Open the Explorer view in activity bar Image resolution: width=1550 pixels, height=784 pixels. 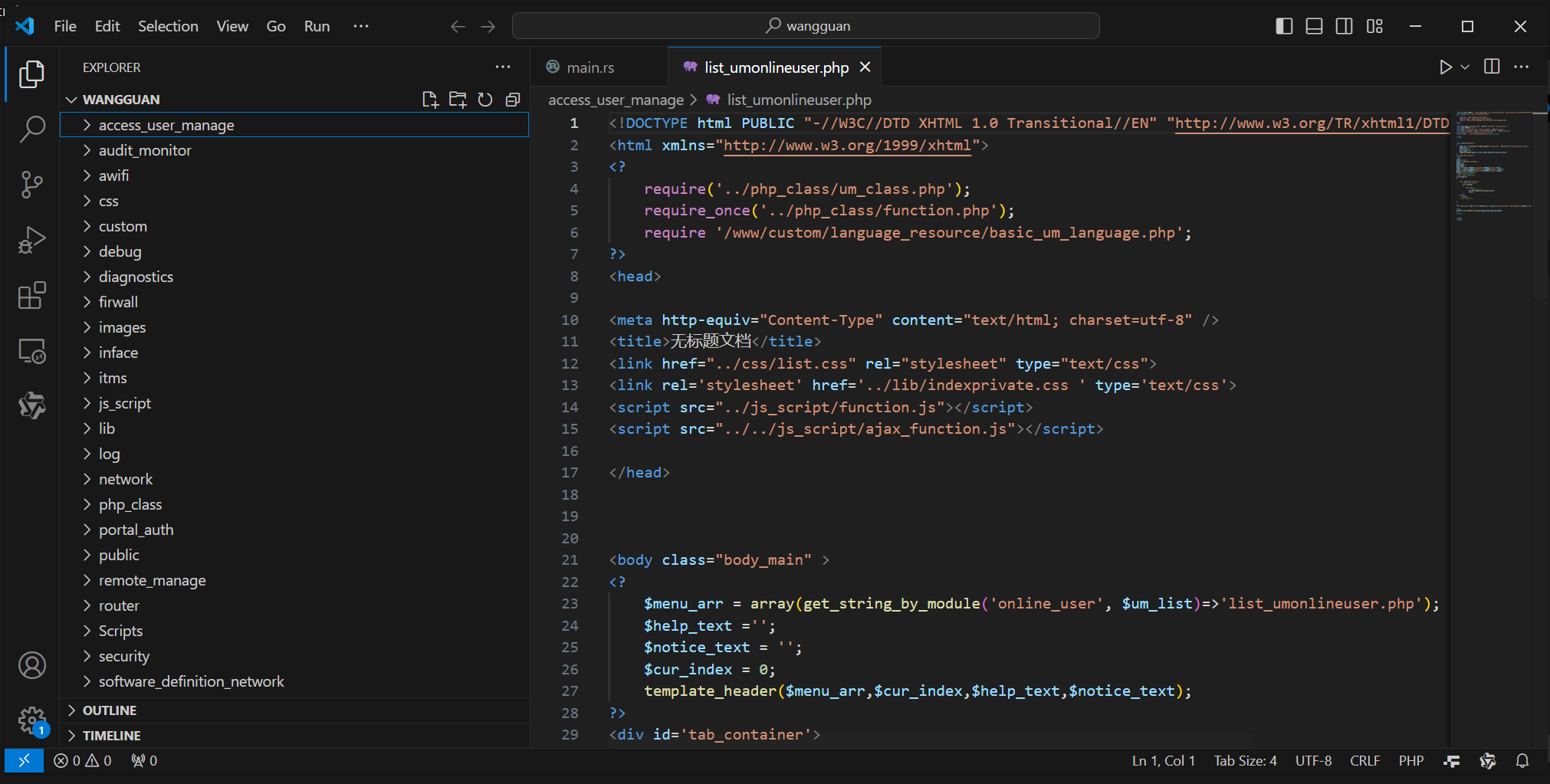(31, 74)
